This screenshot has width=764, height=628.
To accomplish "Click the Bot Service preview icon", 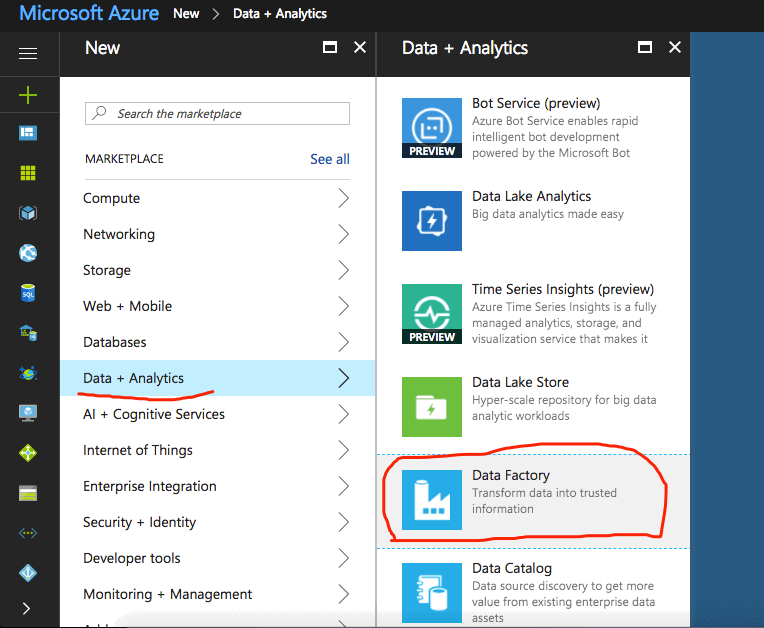I will tap(432, 128).
